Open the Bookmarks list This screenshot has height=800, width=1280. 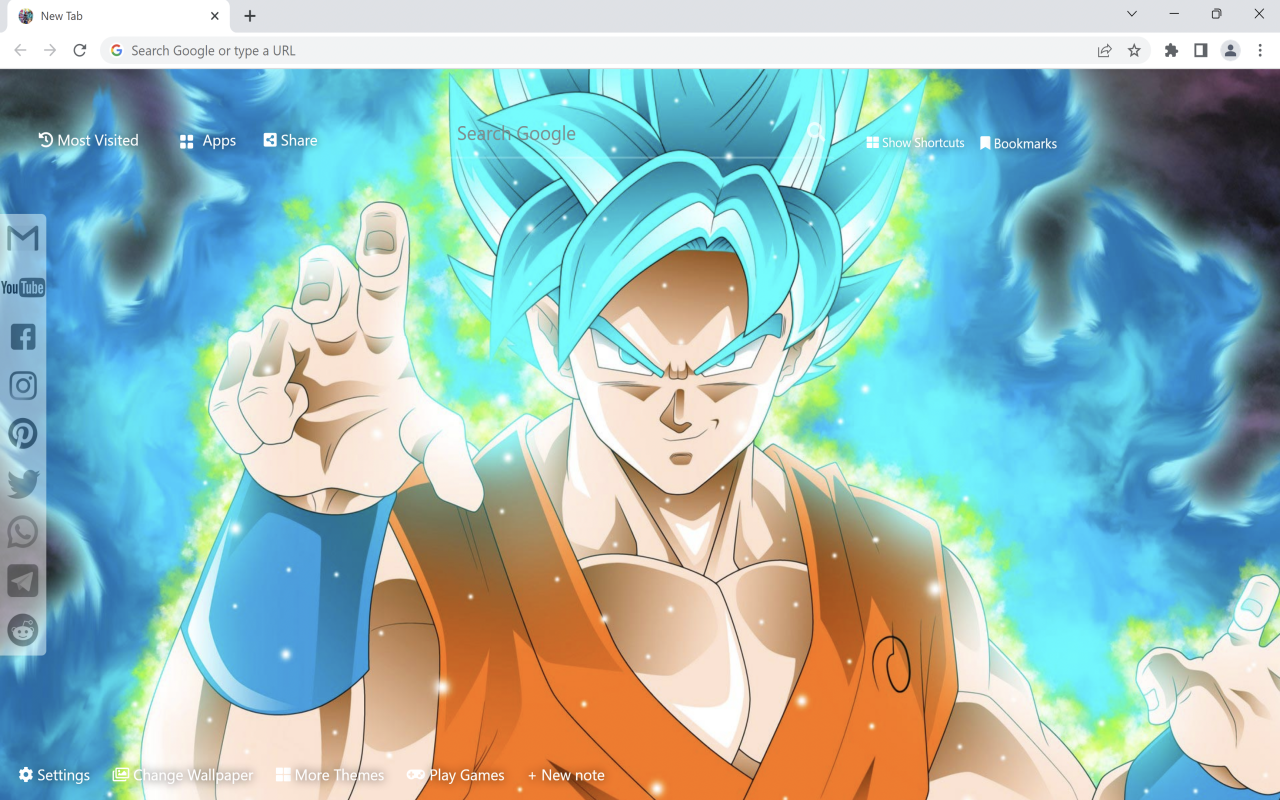[x=1018, y=143]
